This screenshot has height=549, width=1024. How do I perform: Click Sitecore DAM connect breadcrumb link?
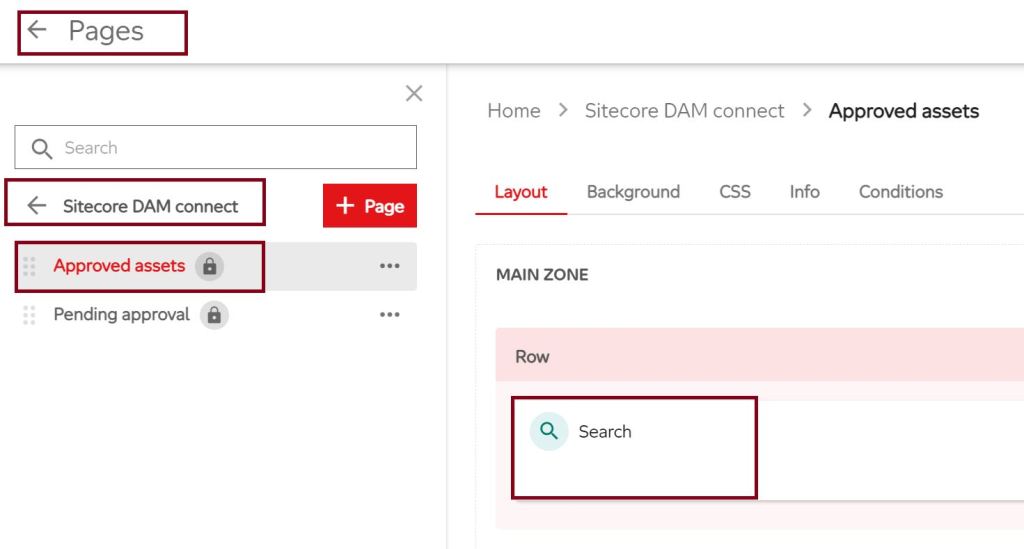pyautogui.click(x=684, y=111)
